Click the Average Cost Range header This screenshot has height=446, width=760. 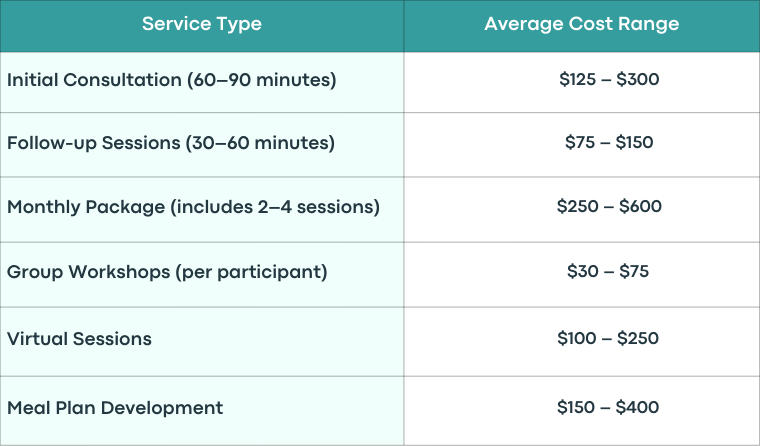pos(582,26)
